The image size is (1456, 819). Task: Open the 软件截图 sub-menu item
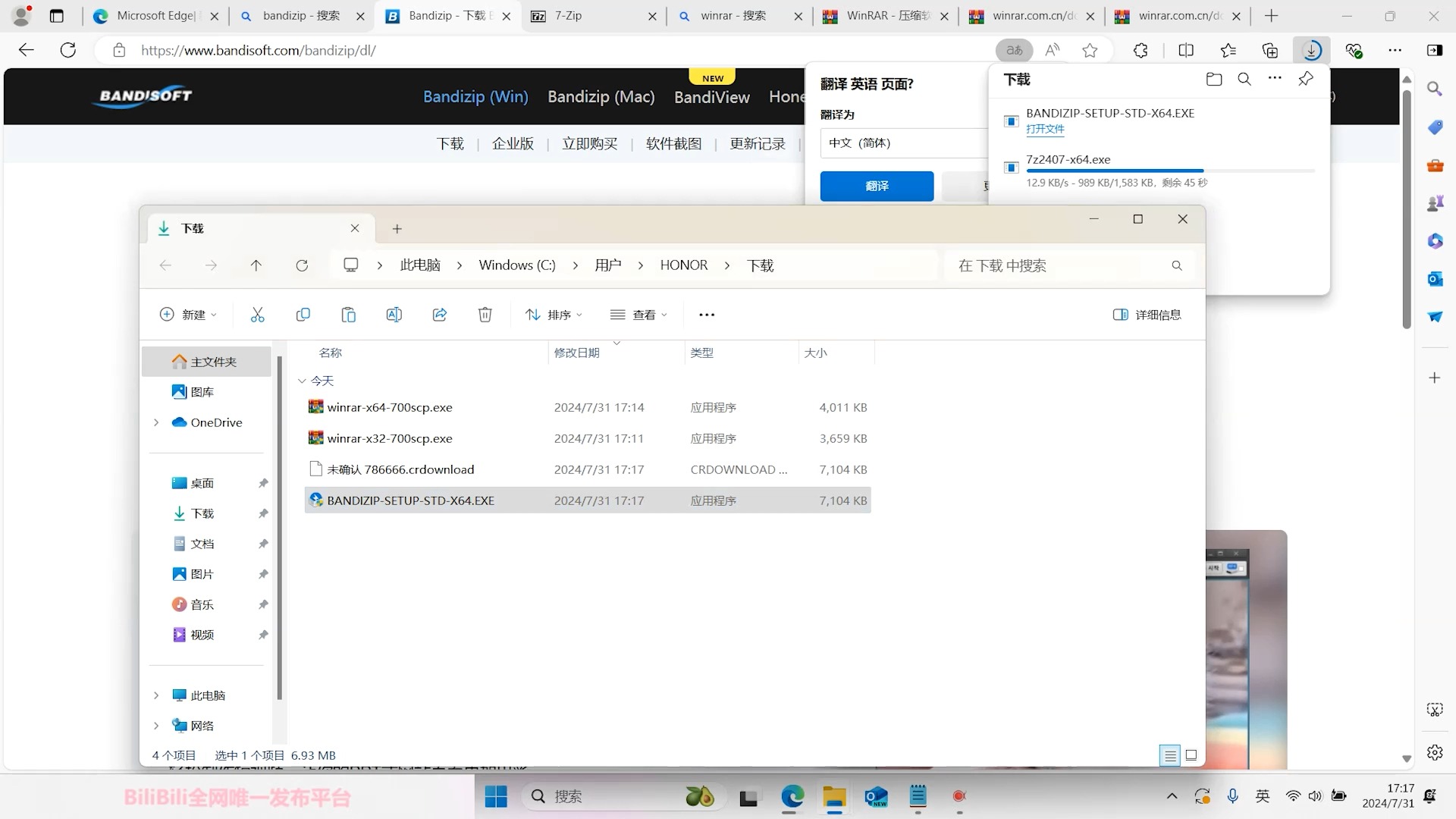pyautogui.click(x=673, y=144)
